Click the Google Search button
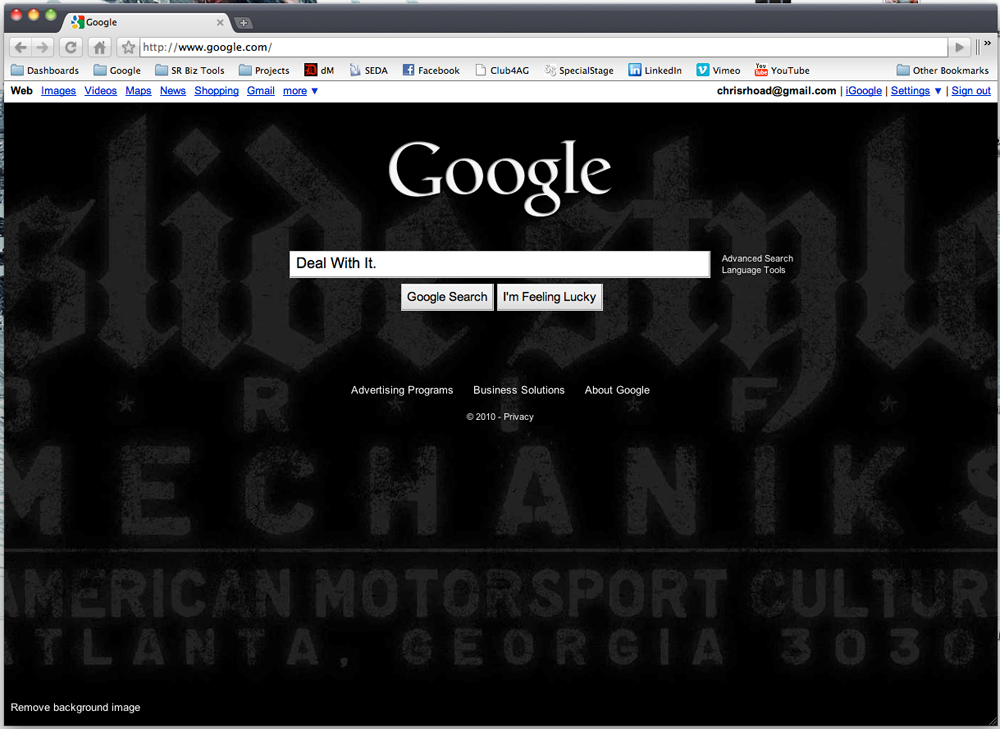1000x729 pixels. pos(447,297)
